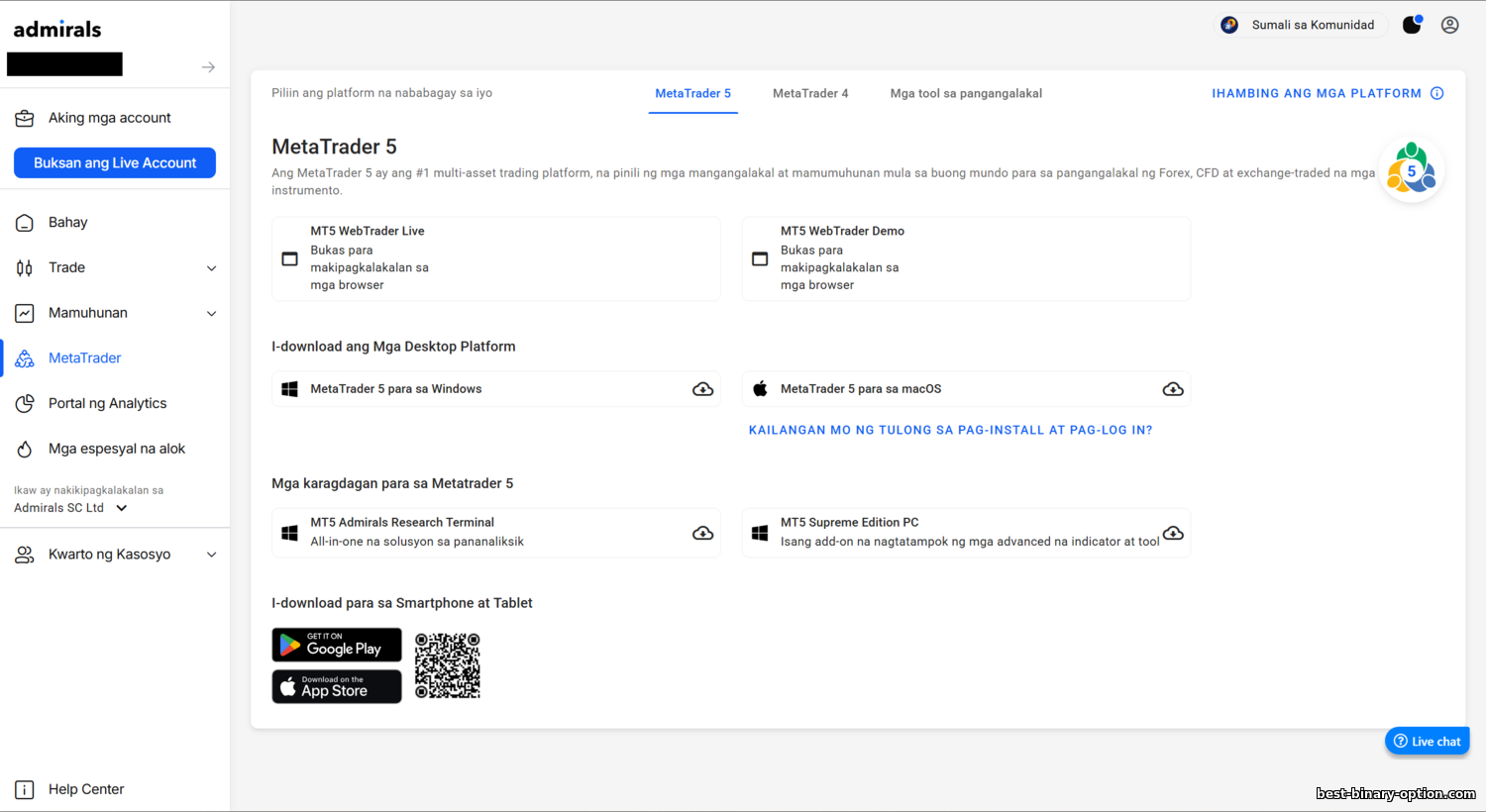Open the user profile icon in header
This screenshot has width=1486, height=812.
pos(1449,25)
